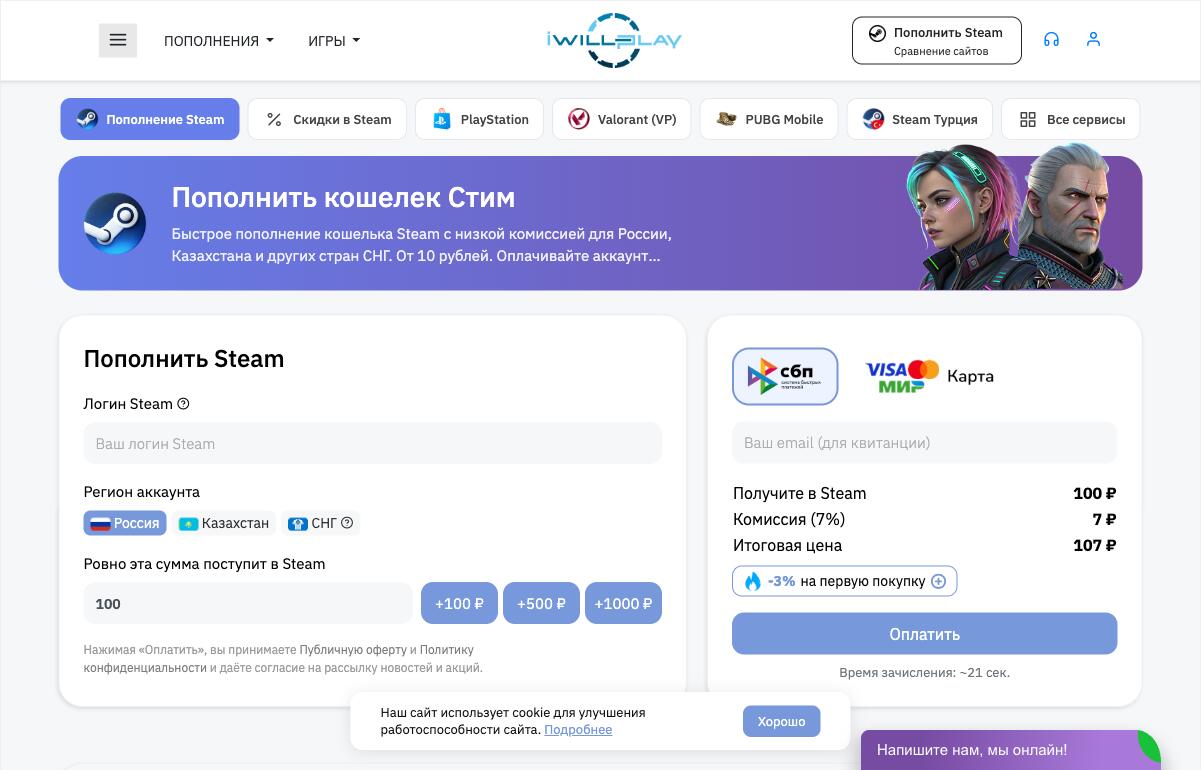The height and width of the screenshot is (770, 1201).
Task: Click the grid icon in Все сервисы
Action: click(1028, 119)
